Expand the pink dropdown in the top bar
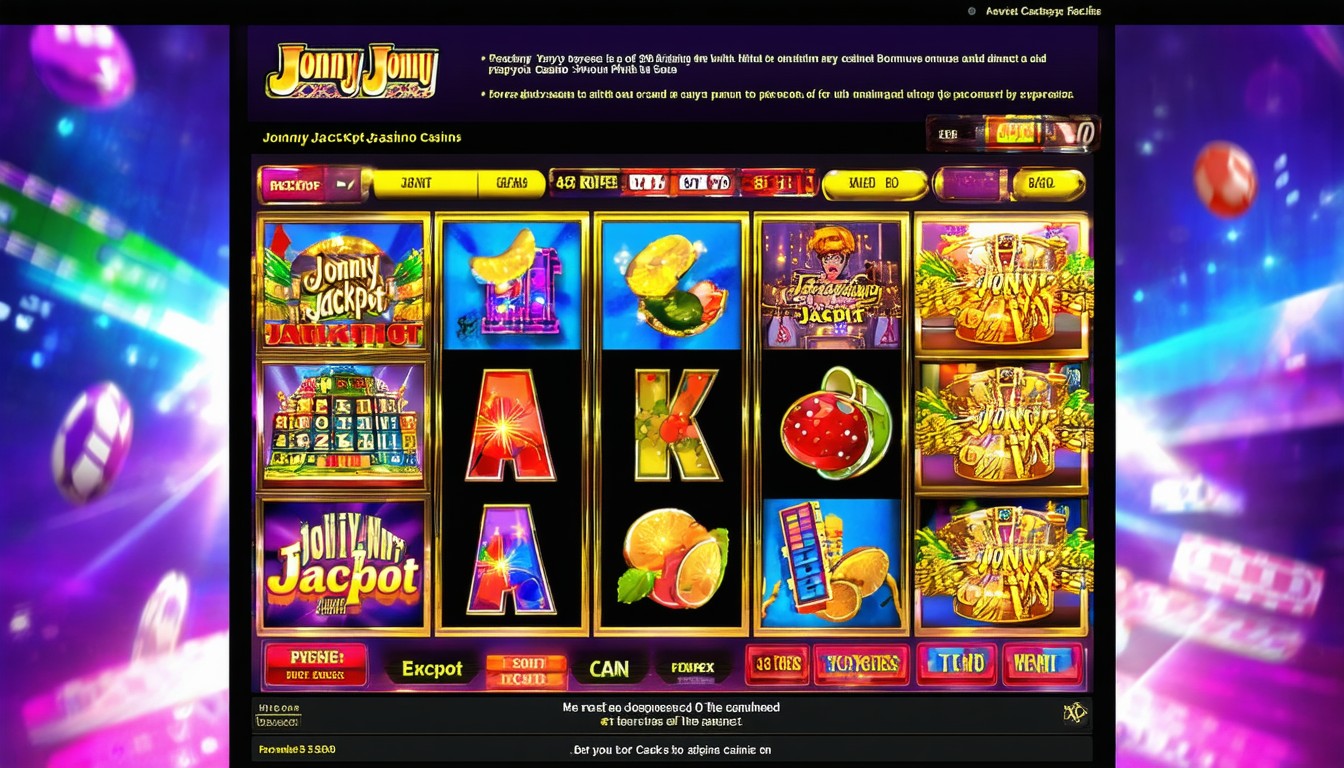Viewport: 1344px width, 768px height. click(x=310, y=184)
